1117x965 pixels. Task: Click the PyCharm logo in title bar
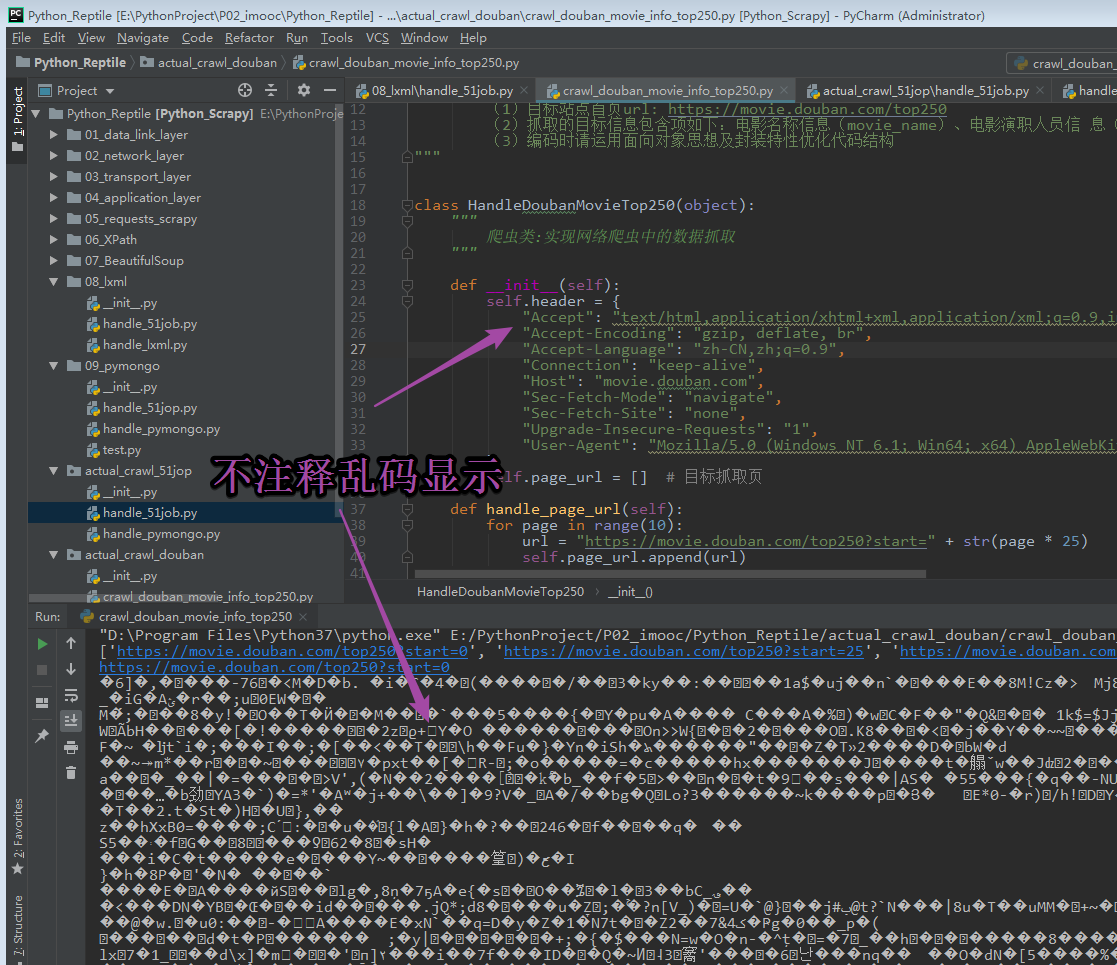[15, 15]
